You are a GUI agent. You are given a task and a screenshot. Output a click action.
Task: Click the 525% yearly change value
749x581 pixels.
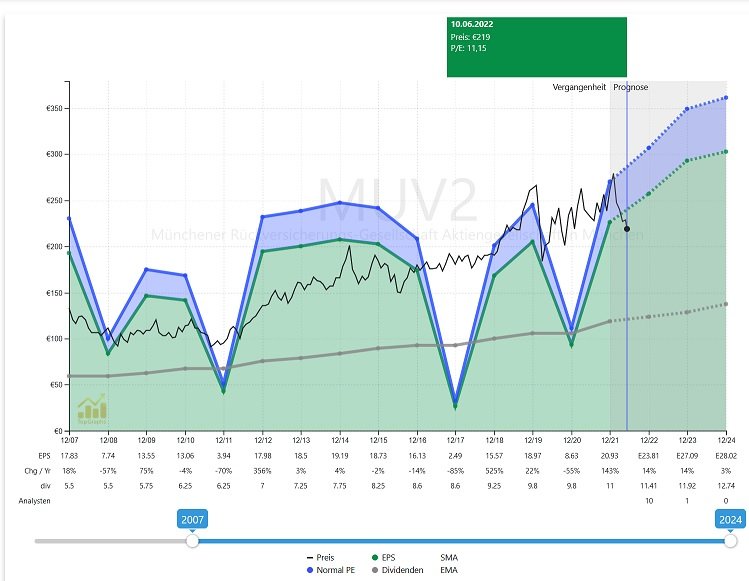click(x=494, y=471)
